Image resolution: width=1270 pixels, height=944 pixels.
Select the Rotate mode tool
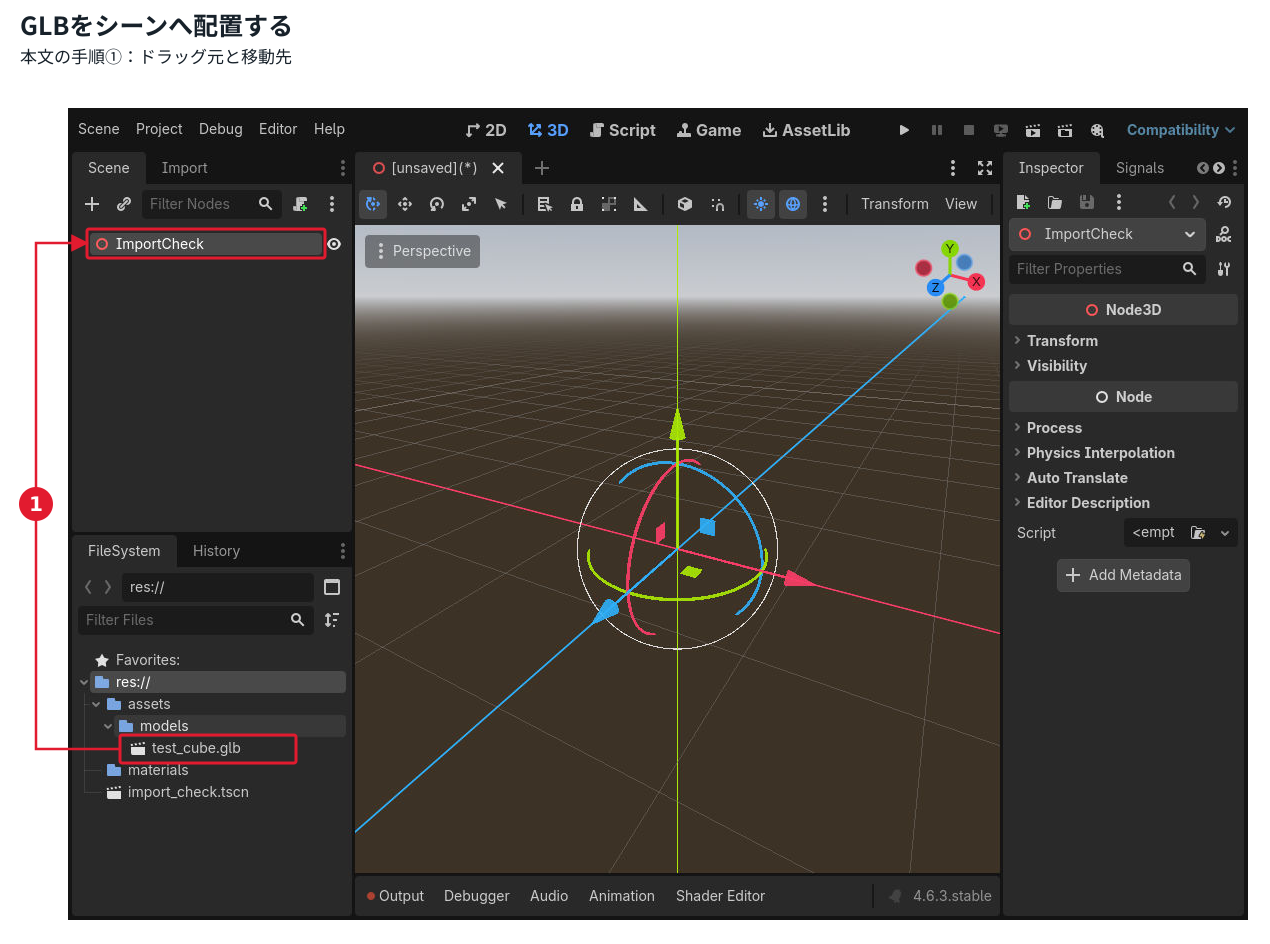click(437, 204)
